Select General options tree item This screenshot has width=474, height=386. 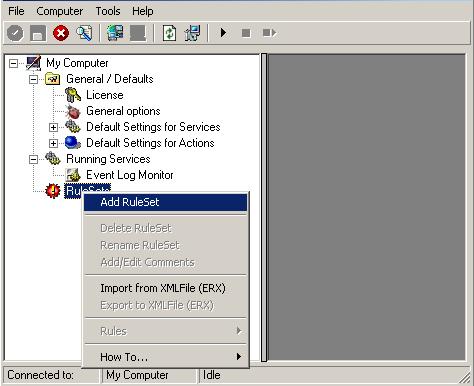123,111
